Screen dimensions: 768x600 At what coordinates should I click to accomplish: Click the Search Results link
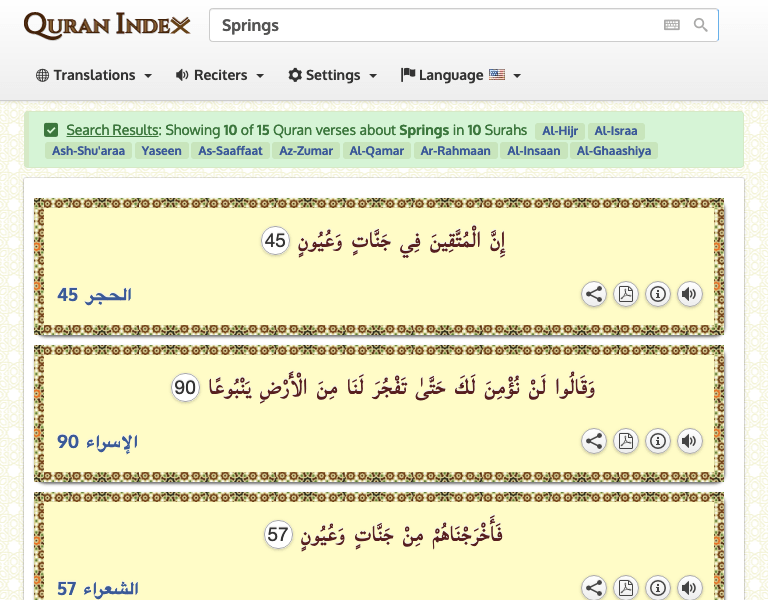point(112,130)
